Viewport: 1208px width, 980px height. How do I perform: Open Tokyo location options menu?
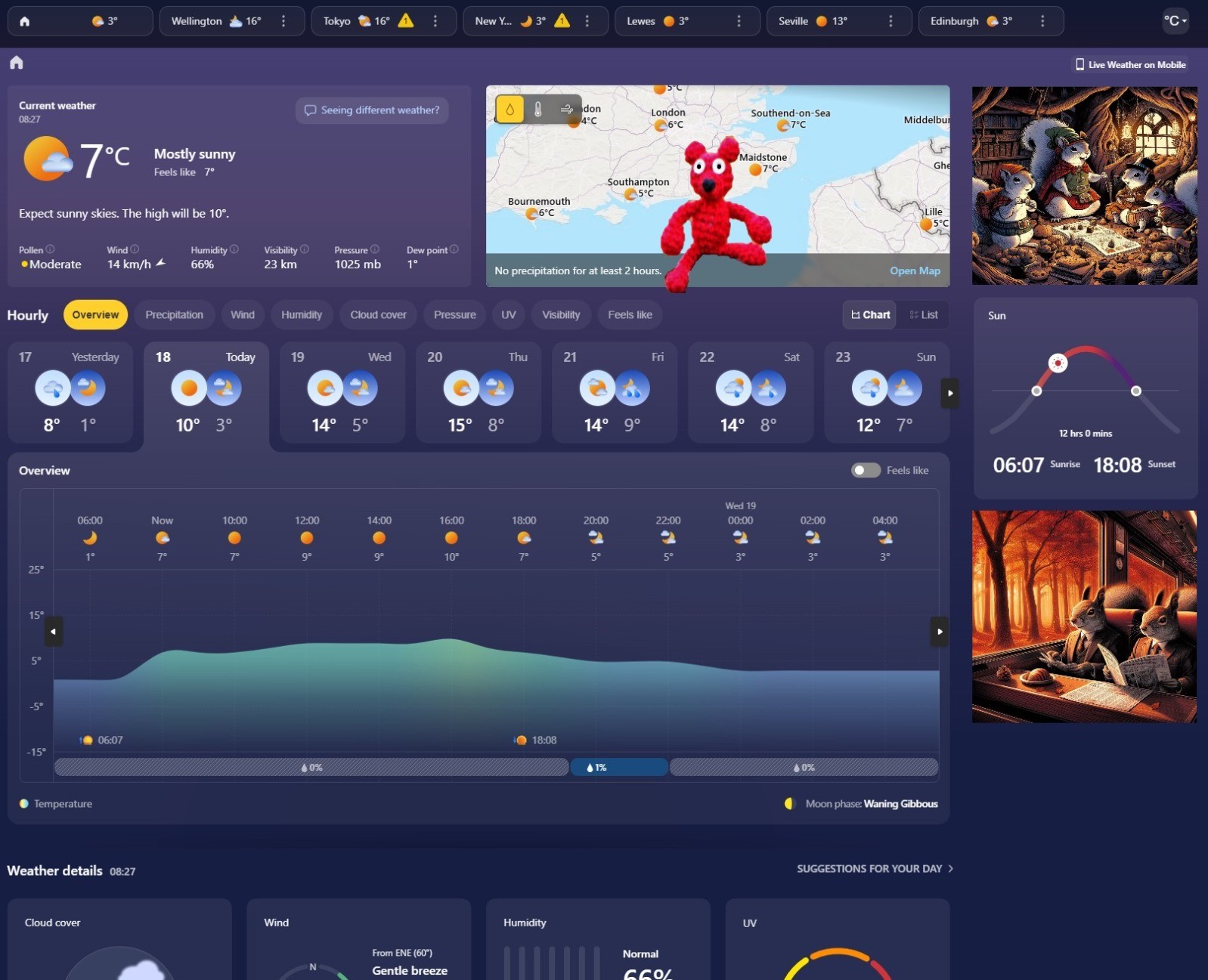tap(435, 21)
